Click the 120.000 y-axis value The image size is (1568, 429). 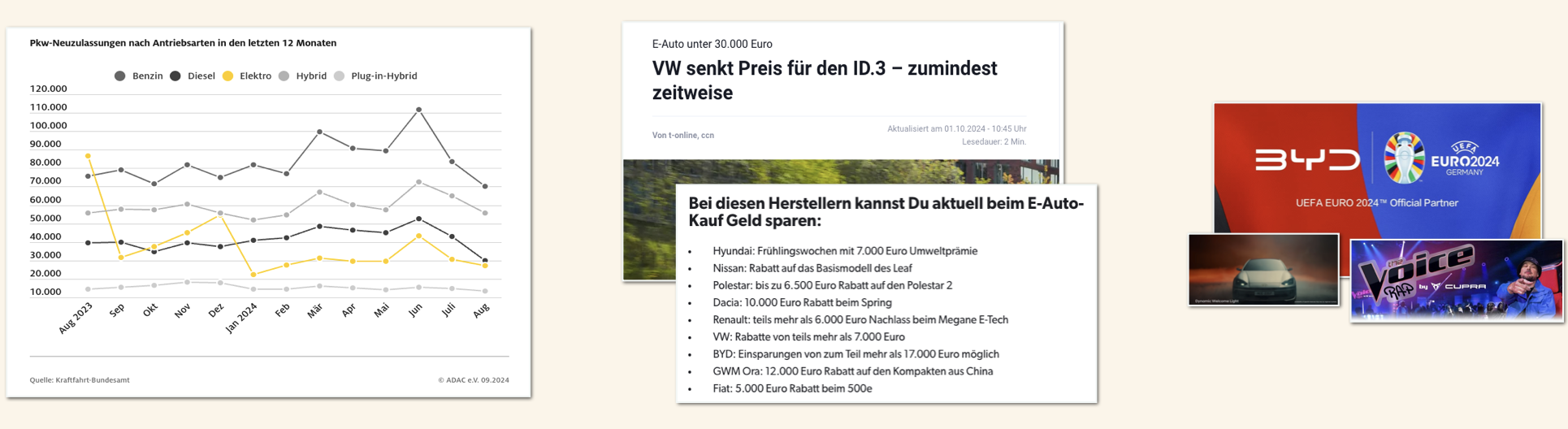pyautogui.click(x=49, y=89)
